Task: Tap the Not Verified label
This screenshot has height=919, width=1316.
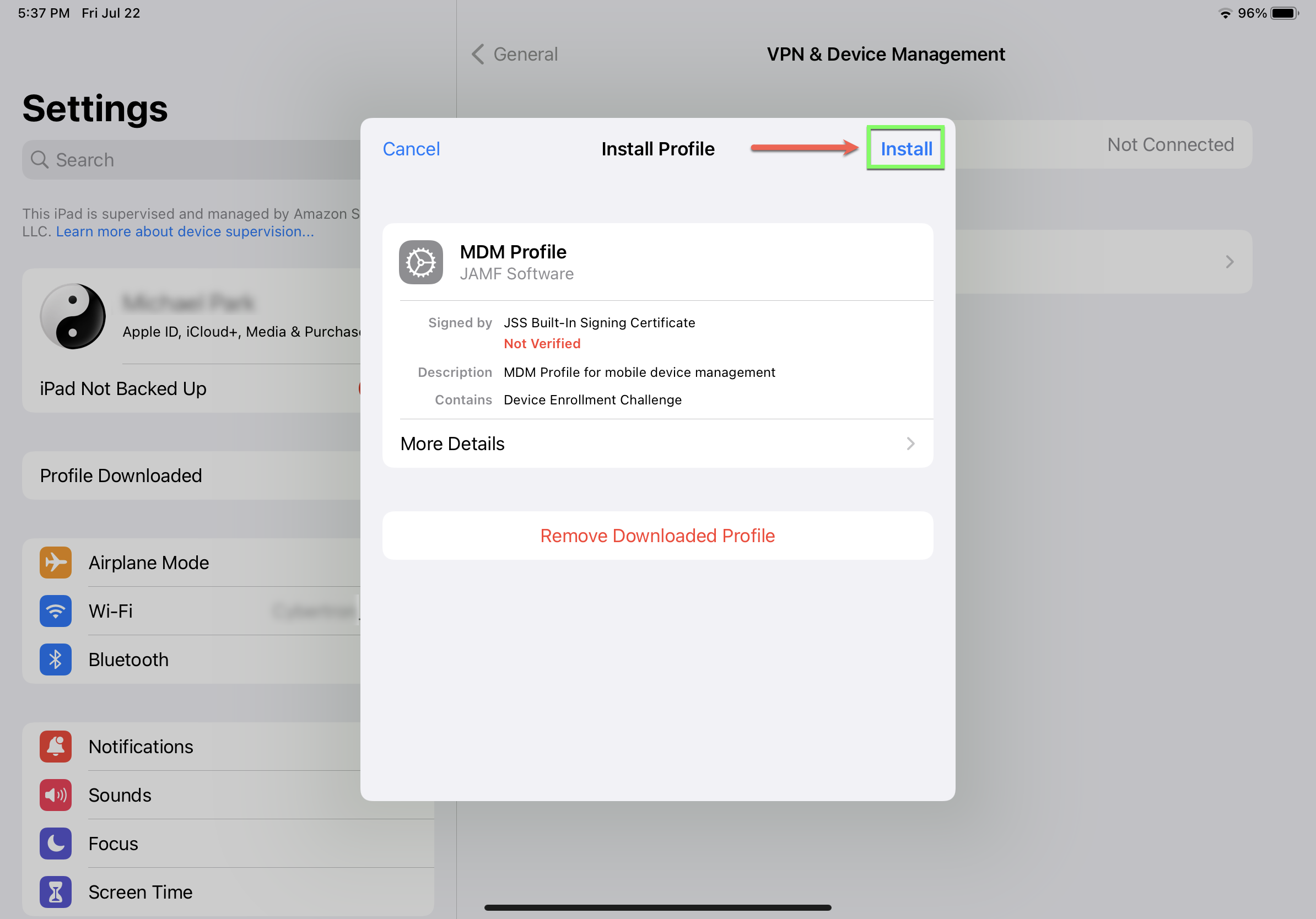Action: click(x=542, y=343)
